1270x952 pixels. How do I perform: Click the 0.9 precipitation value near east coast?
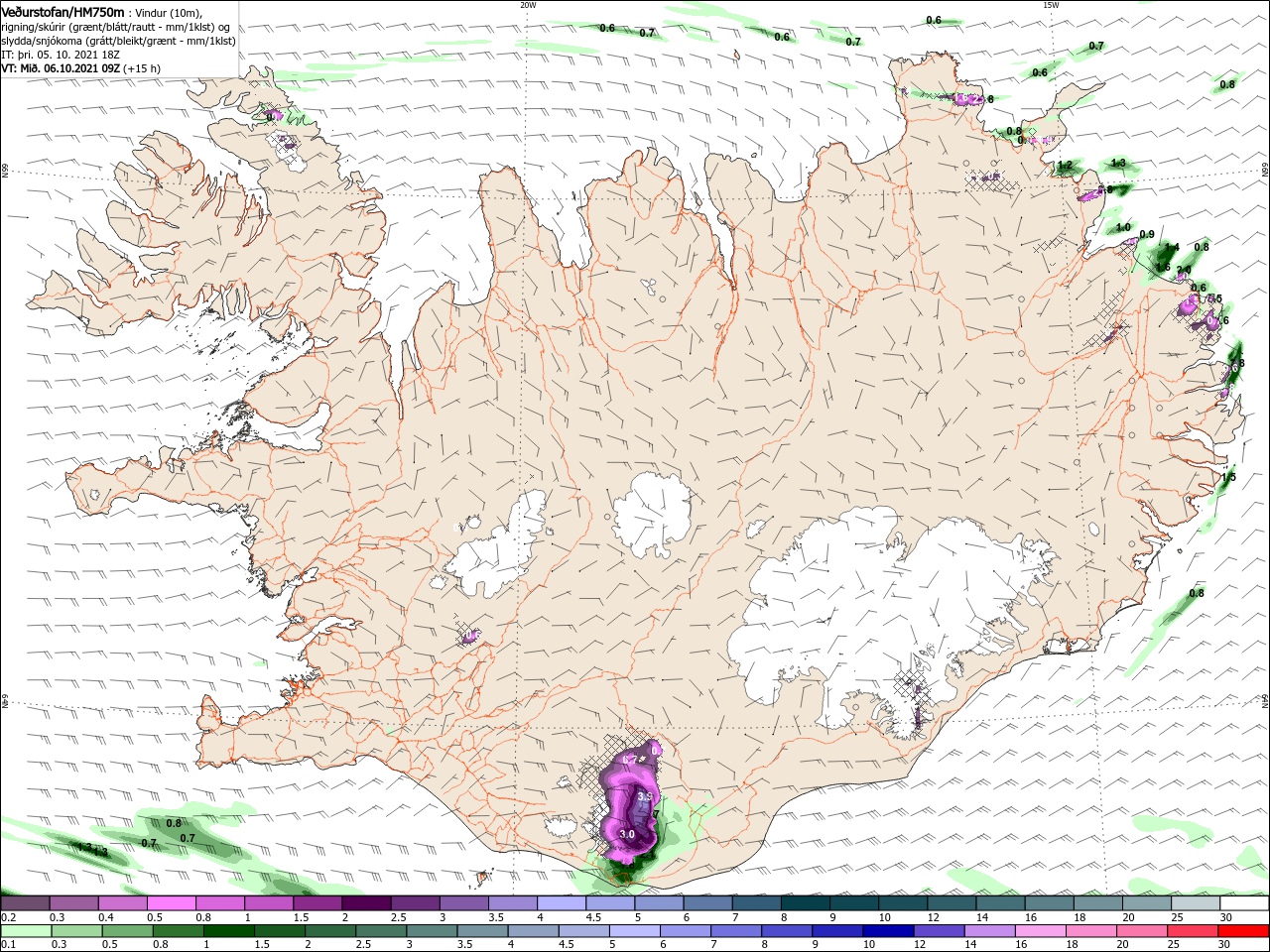(1147, 234)
